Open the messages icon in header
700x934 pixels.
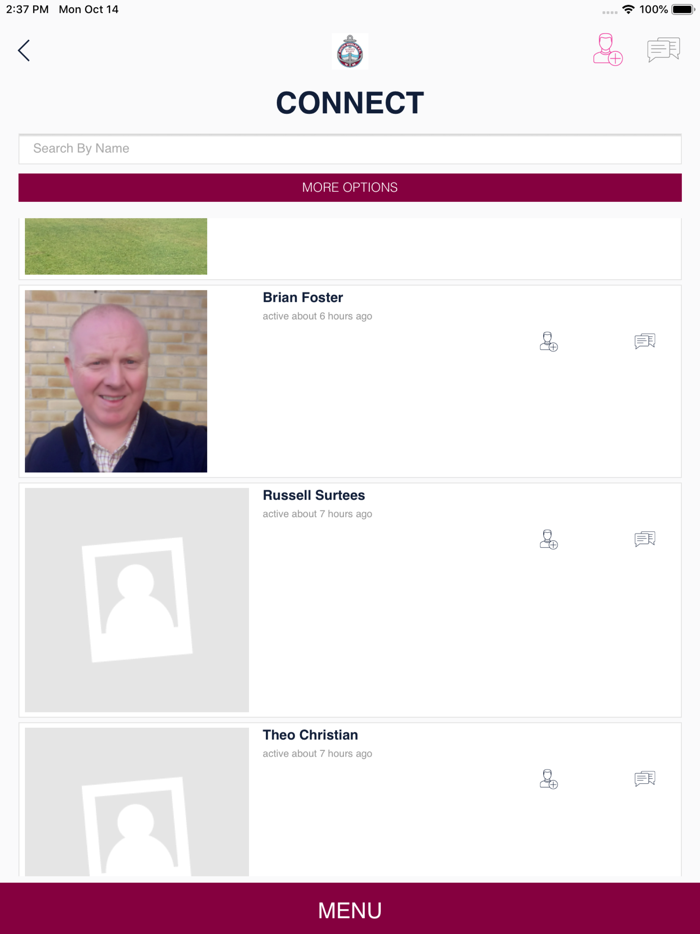click(664, 50)
